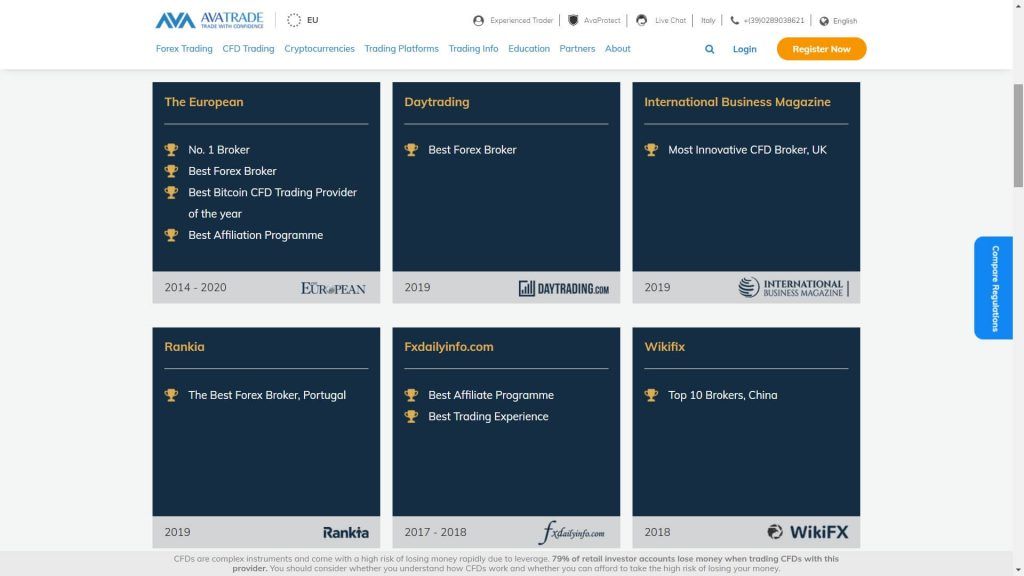This screenshot has width=1024, height=576.
Task: Click International Business Magazine title
Action: tap(737, 102)
